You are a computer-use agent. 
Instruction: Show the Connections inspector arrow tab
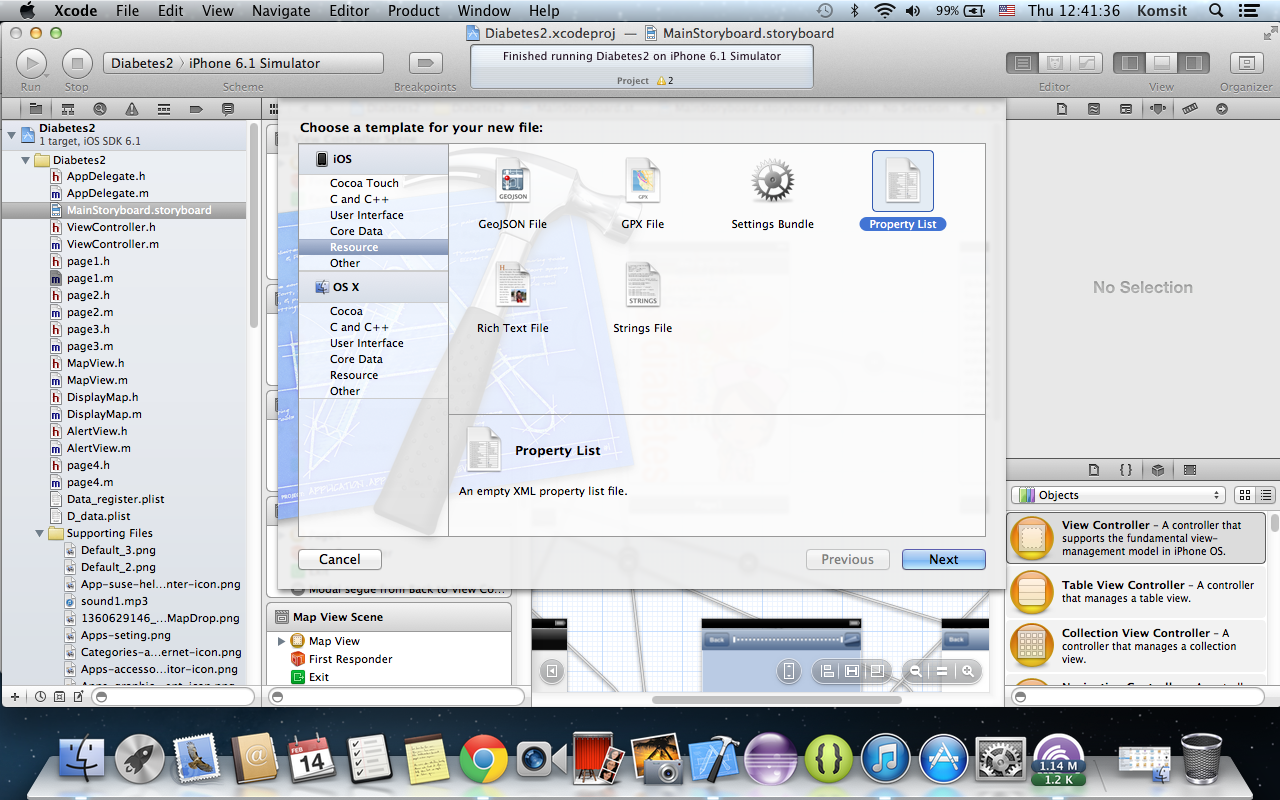click(1222, 109)
